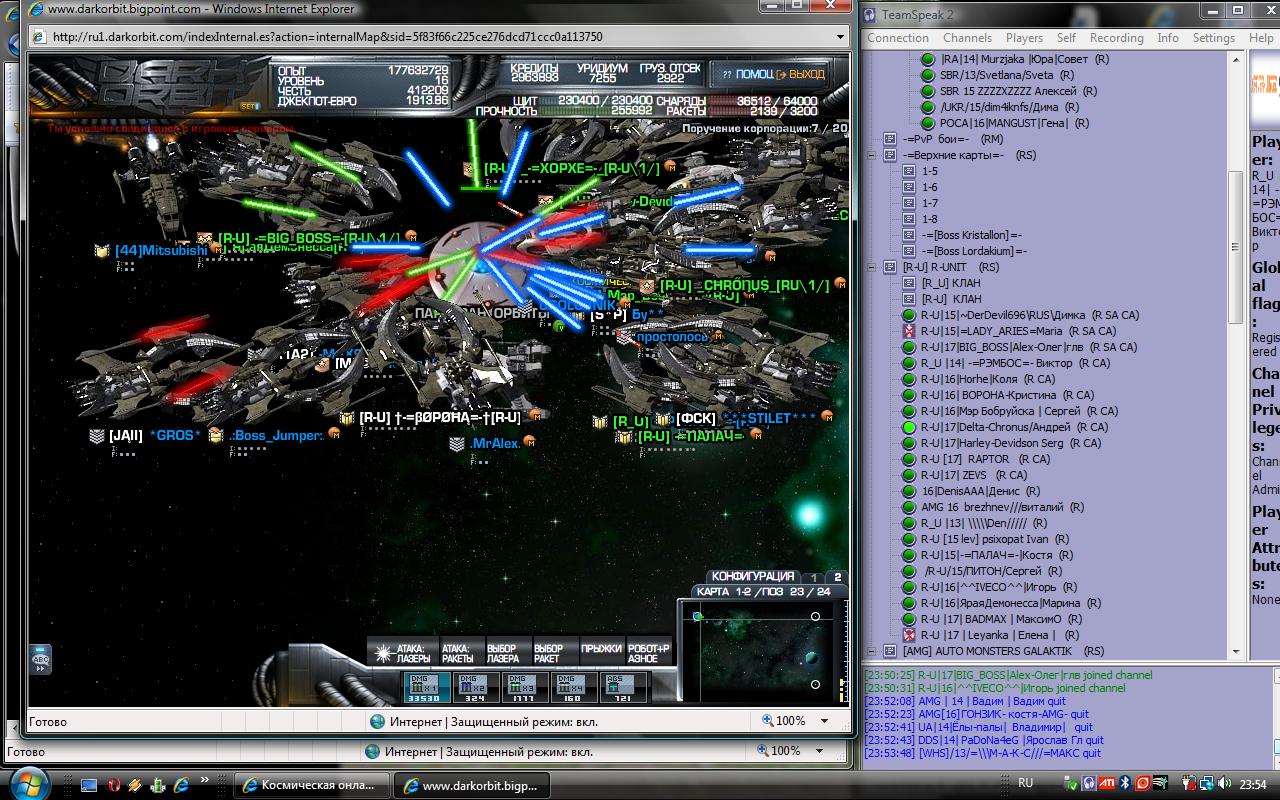Select the АТАКА: РАКЕТЫ action tab
Screen dimensions: 1280x800
(x=461, y=653)
